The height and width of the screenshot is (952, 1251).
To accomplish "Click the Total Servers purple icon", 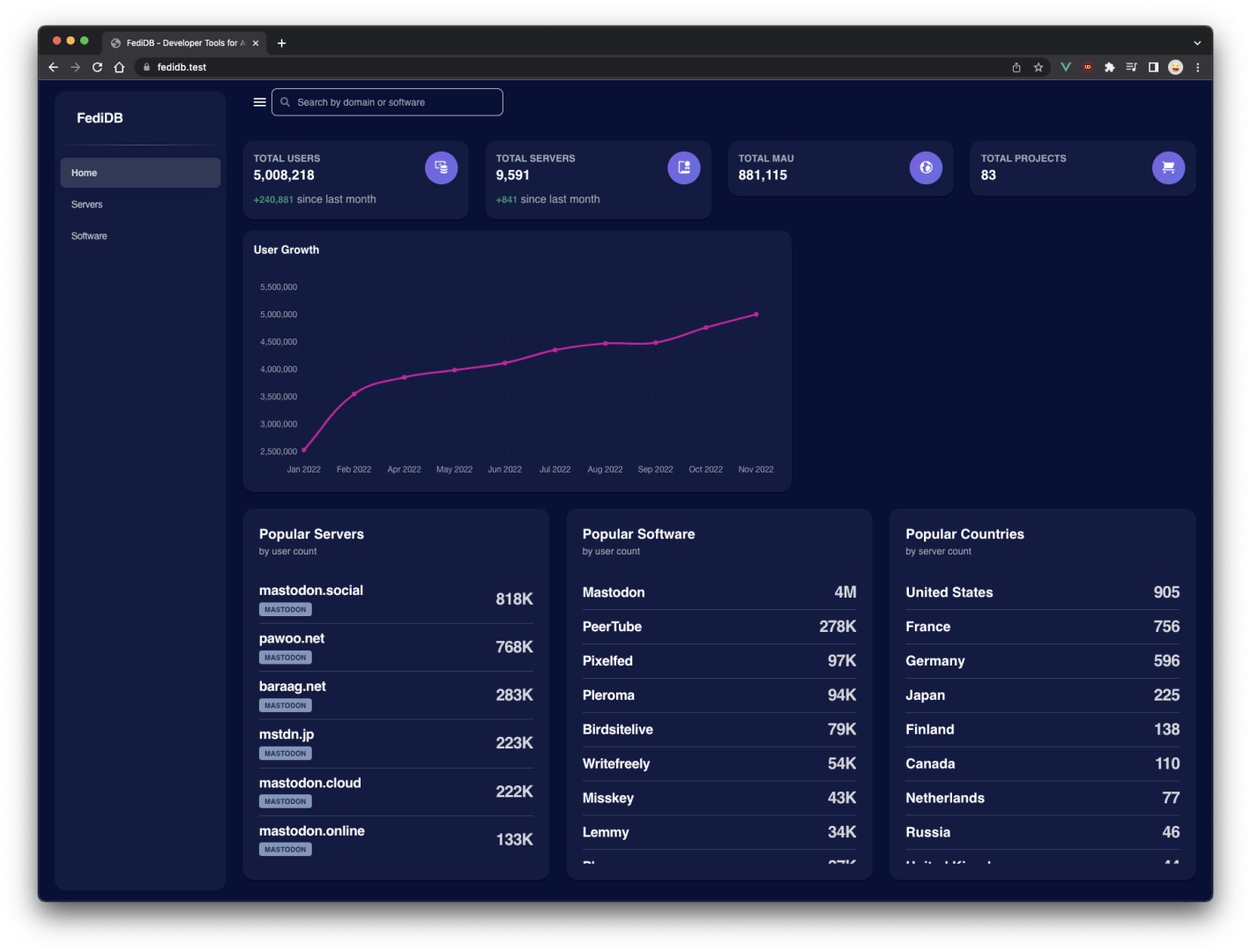I will (x=683, y=167).
